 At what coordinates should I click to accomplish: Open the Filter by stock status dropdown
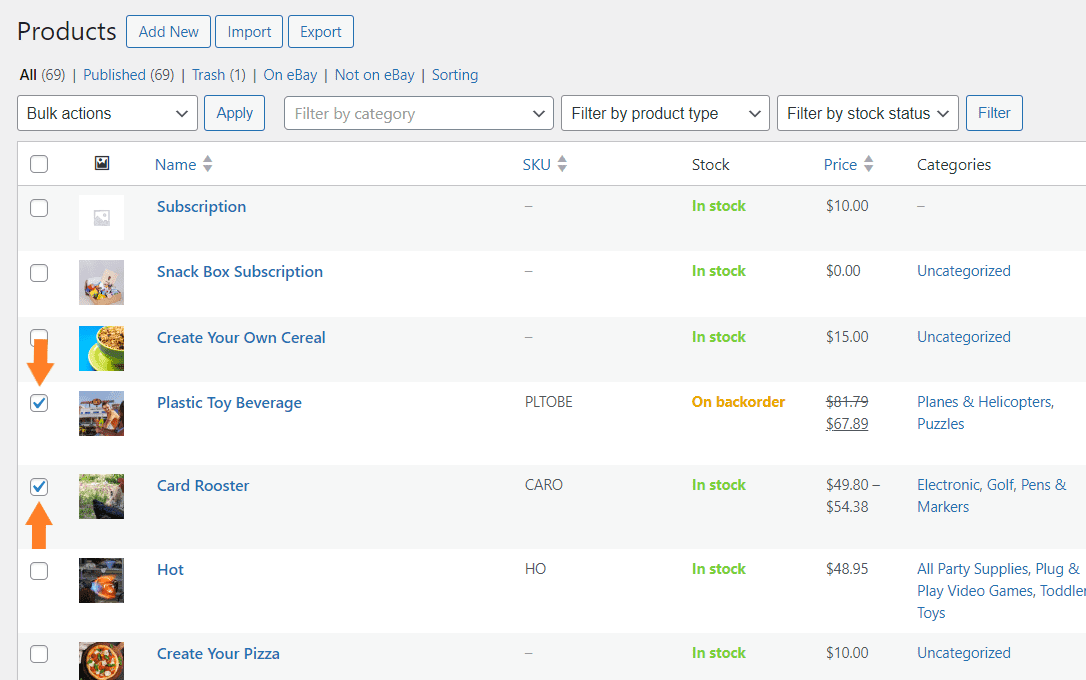click(x=867, y=113)
